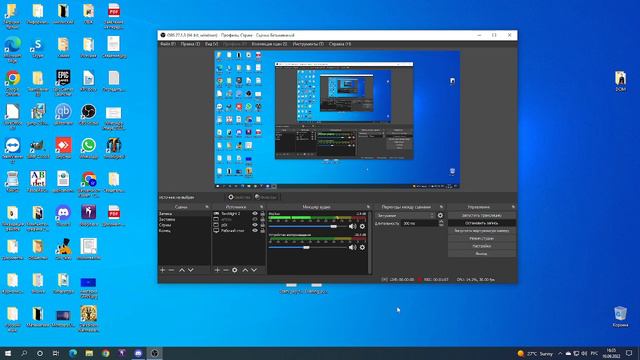Toggle visibility eye of second source row
The width and height of the screenshot is (640, 360).
[255, 219]
